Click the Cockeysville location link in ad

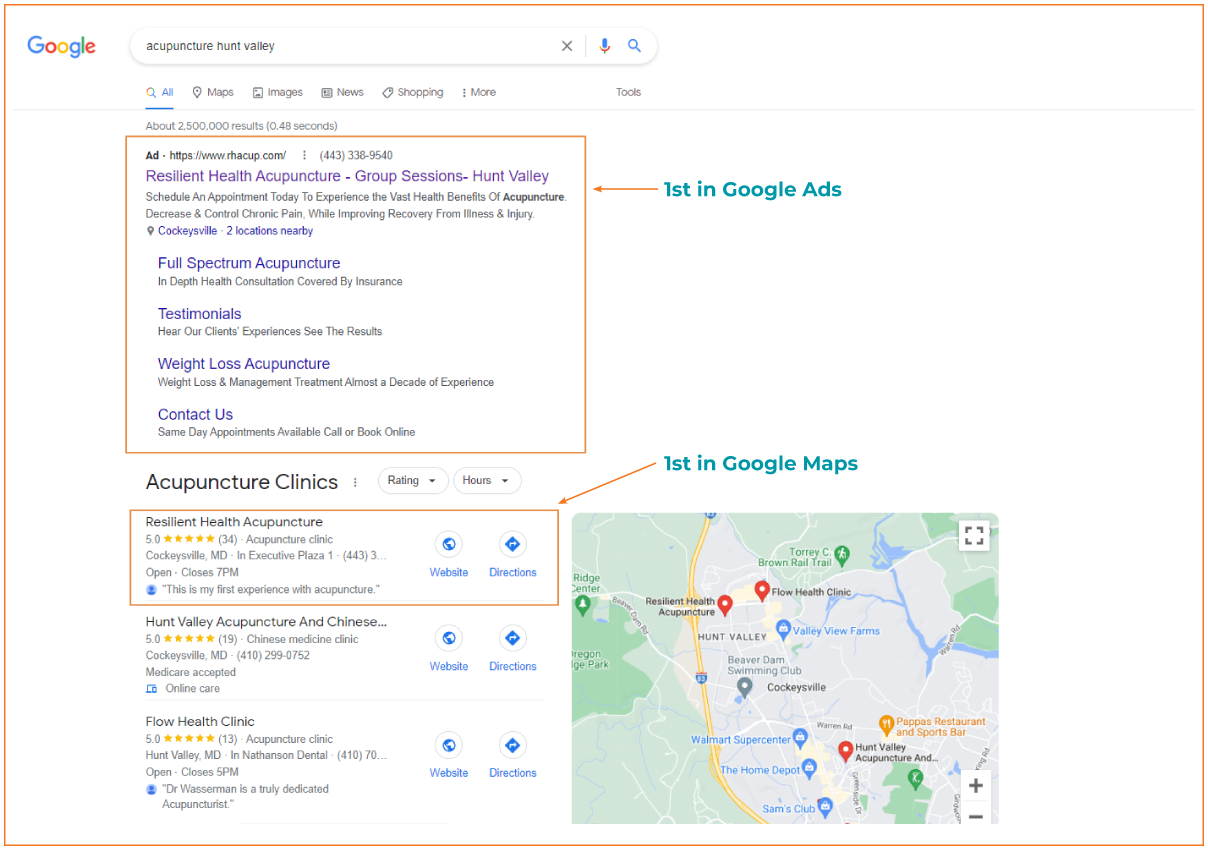(187, 231)
